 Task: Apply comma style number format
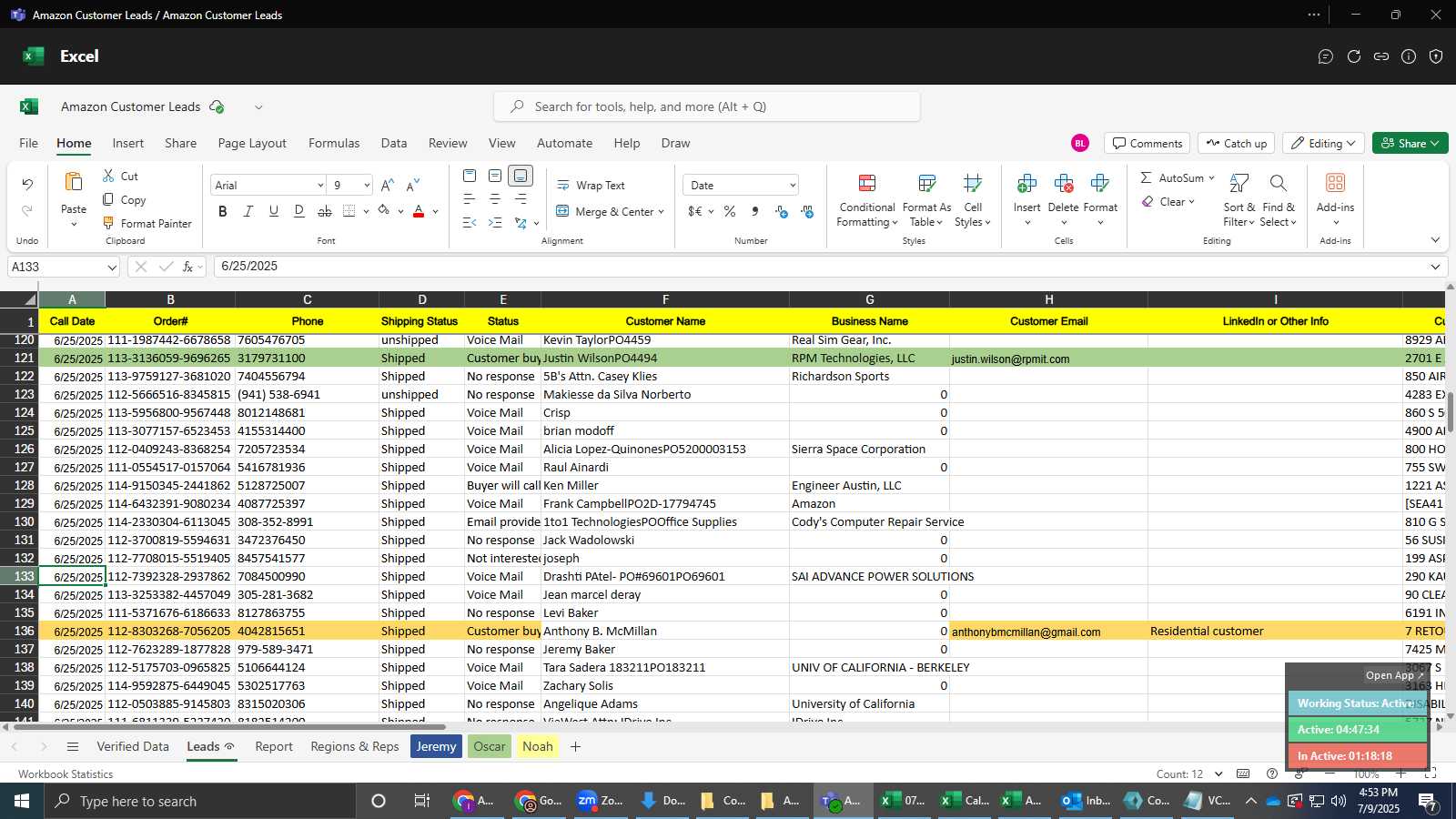coord(755,211)
